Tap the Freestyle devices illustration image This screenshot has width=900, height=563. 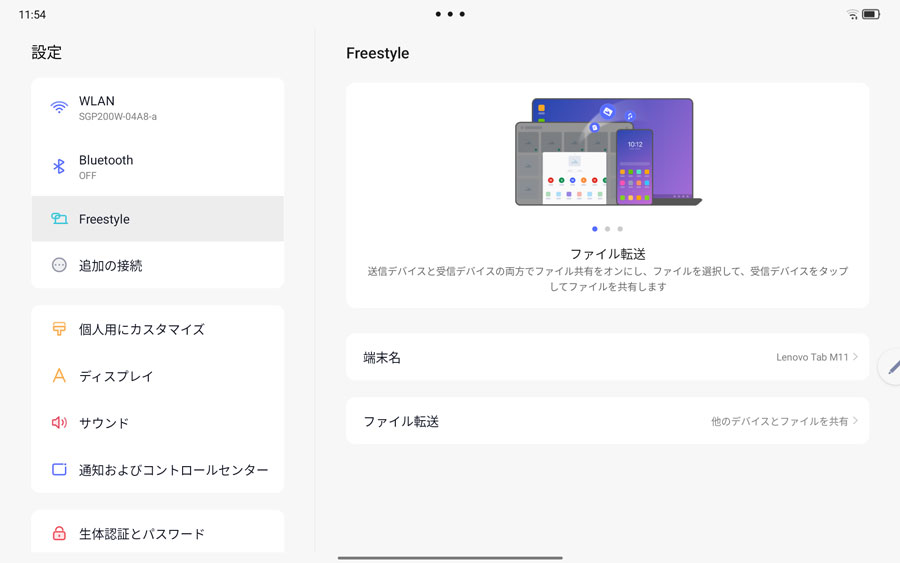(608, 152)
